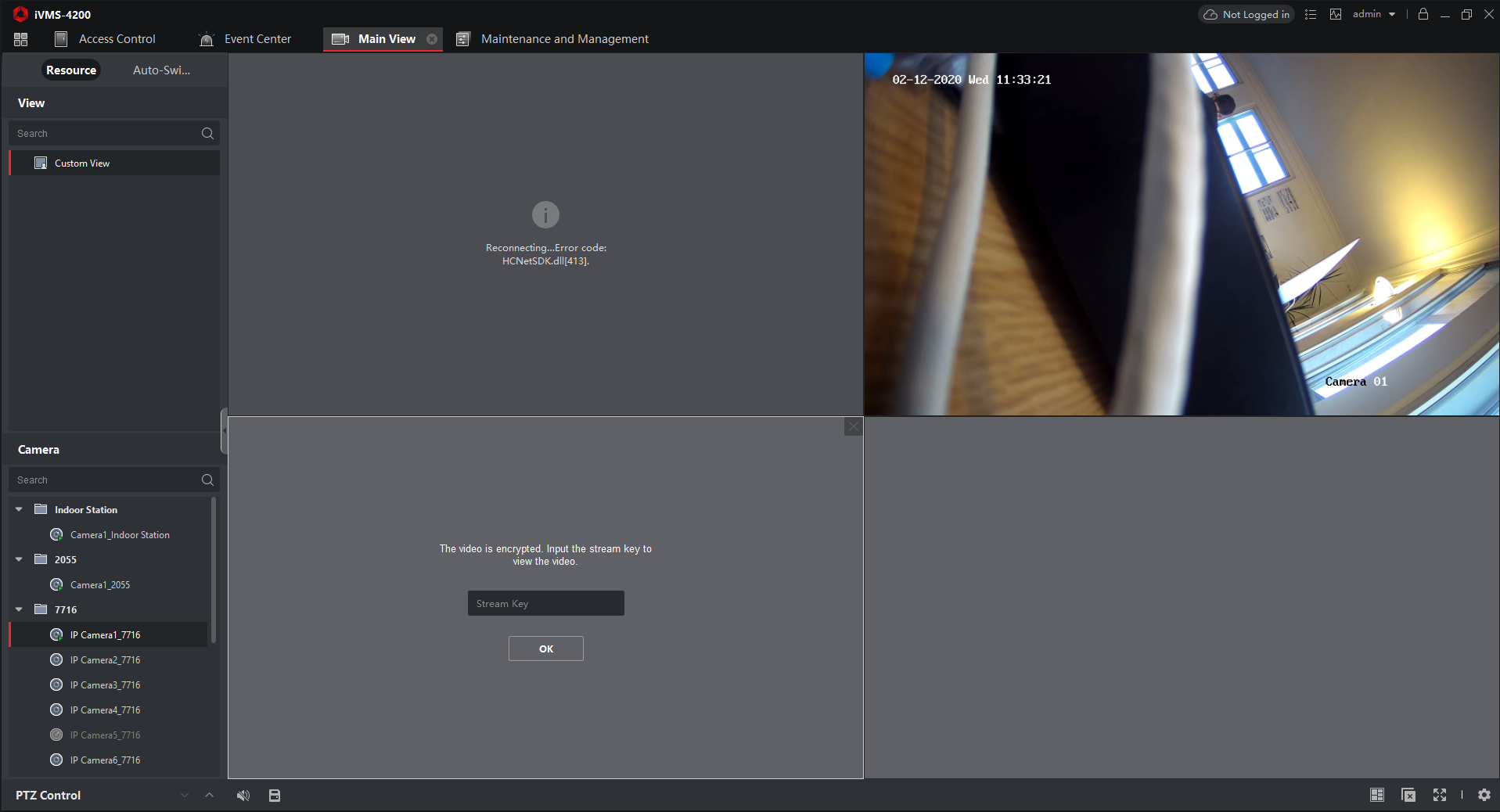Collapse the left resource panel handle

pos(224,430)
